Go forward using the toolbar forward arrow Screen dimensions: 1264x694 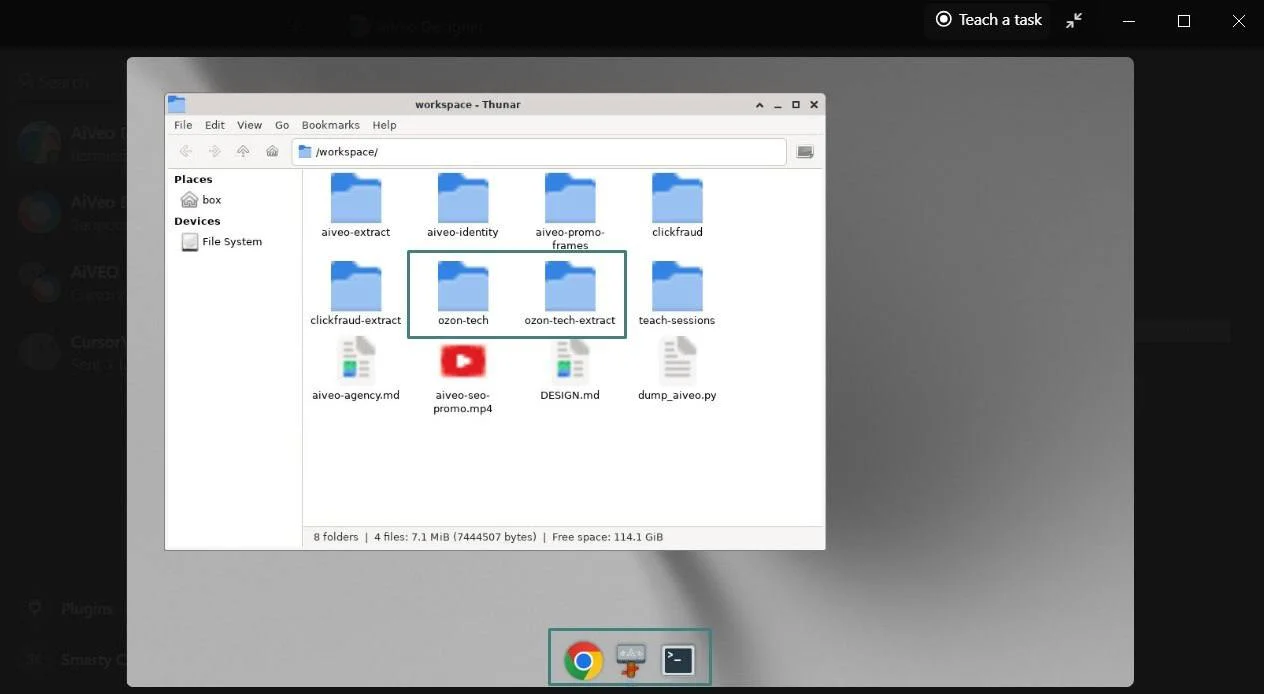coord(214,151)
